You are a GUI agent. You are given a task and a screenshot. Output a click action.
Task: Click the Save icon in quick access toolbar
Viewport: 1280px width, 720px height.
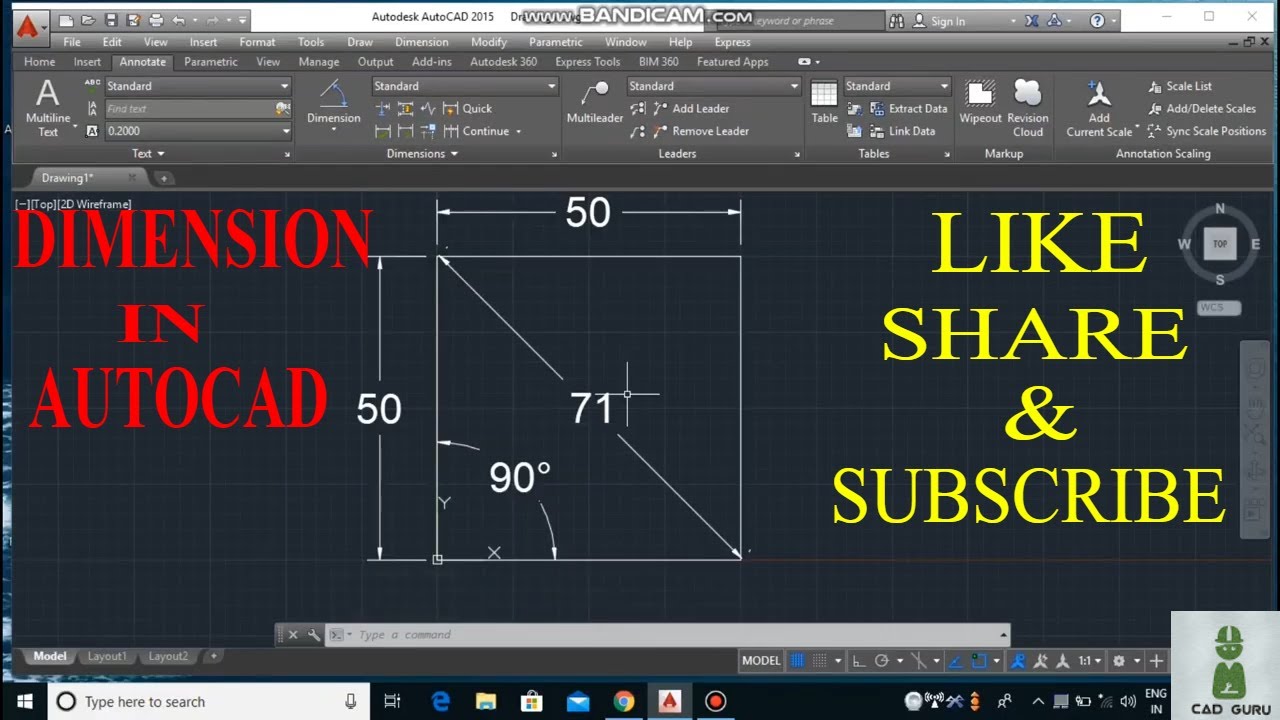(x=111, y=20)
